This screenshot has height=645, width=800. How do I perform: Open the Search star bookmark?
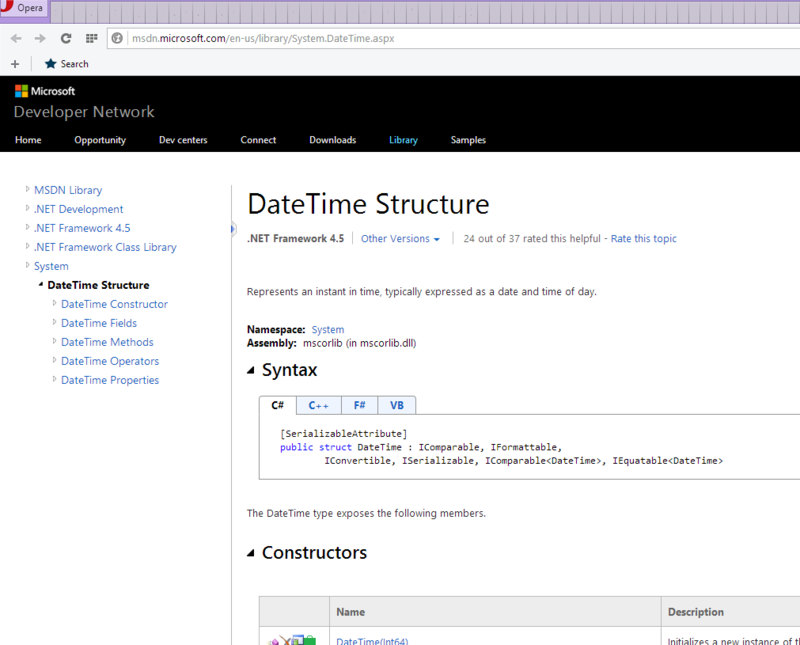coord(67,64)
